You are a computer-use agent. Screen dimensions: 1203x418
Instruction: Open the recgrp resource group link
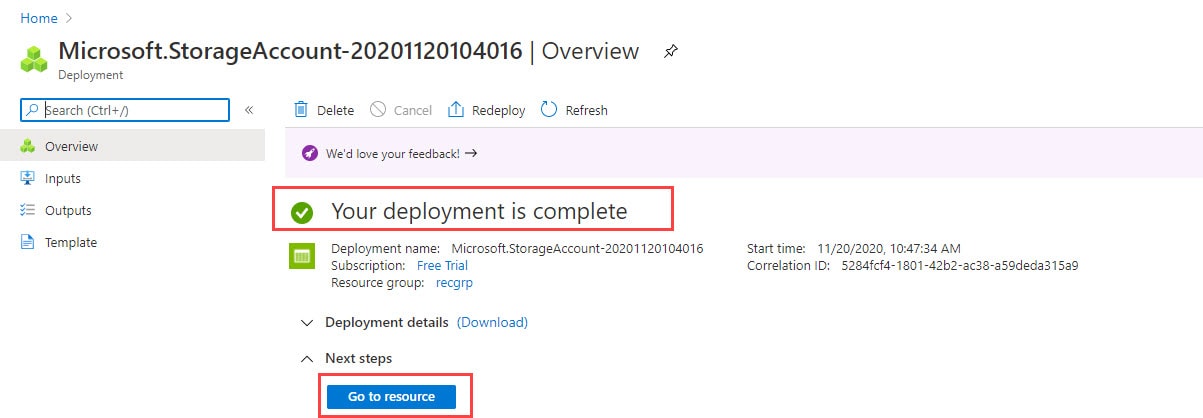click(x=454, y=283)
